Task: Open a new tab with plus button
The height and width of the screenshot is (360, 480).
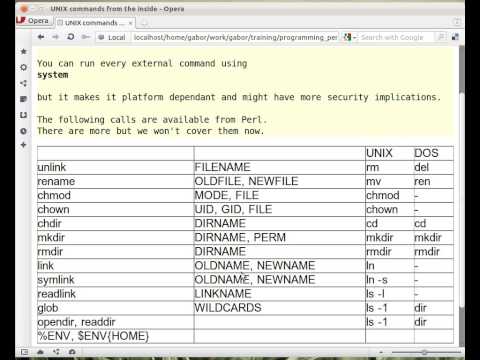Action: pyautogui.click(x=144, y=23)
